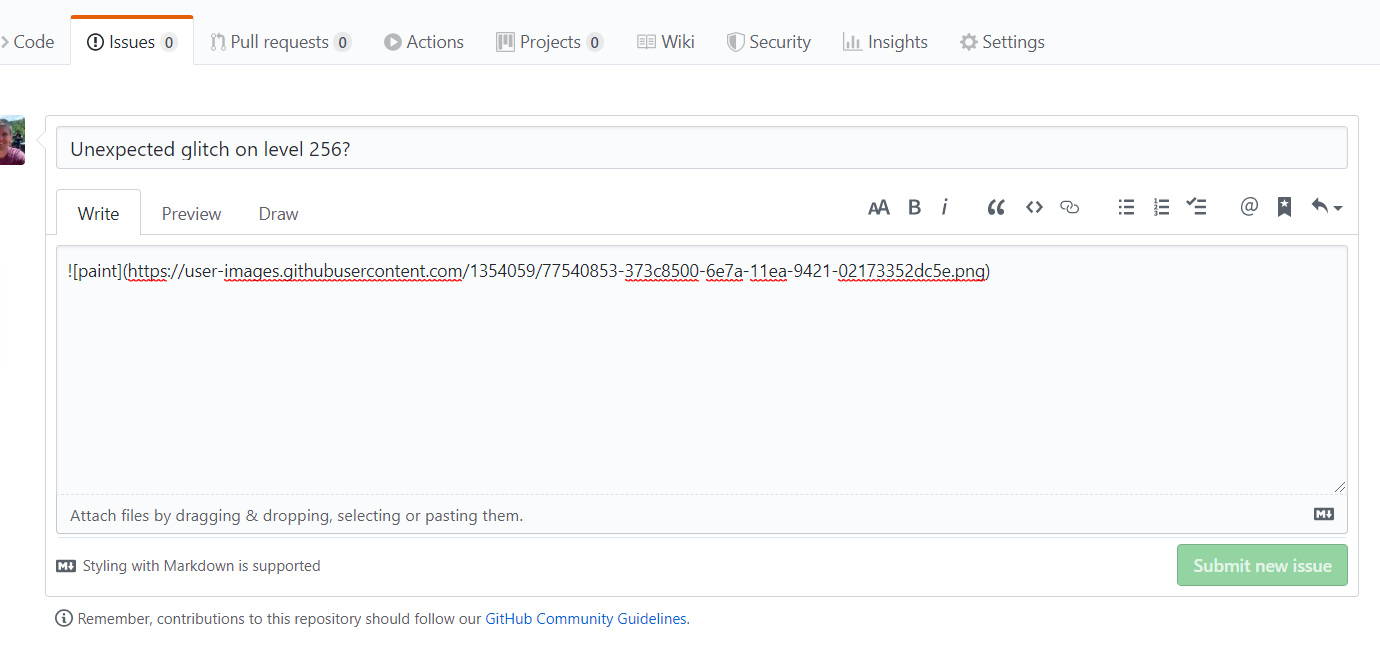The image size is (1380, 661).
Task: Click the text size (AA) formatting icon
Action: [878, 208]
